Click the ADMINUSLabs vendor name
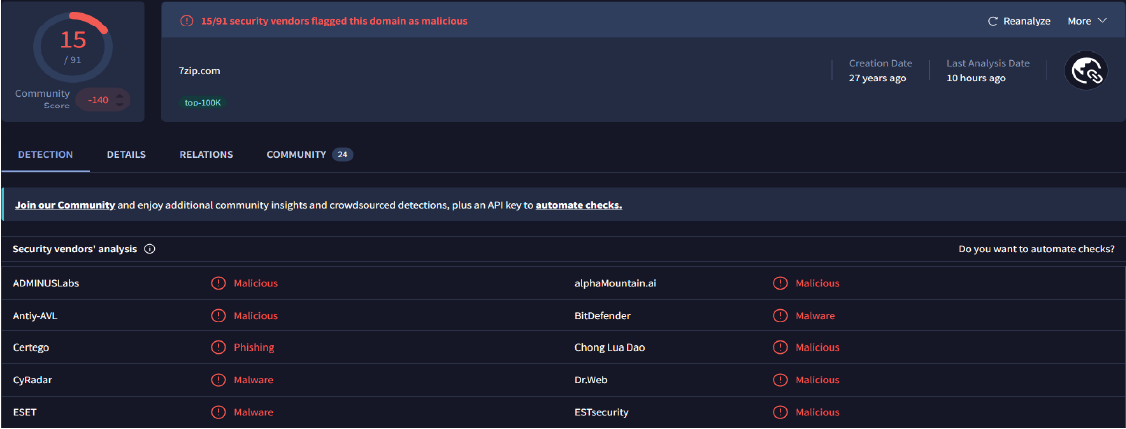1126x429 pixels. [x=46, y=283]
